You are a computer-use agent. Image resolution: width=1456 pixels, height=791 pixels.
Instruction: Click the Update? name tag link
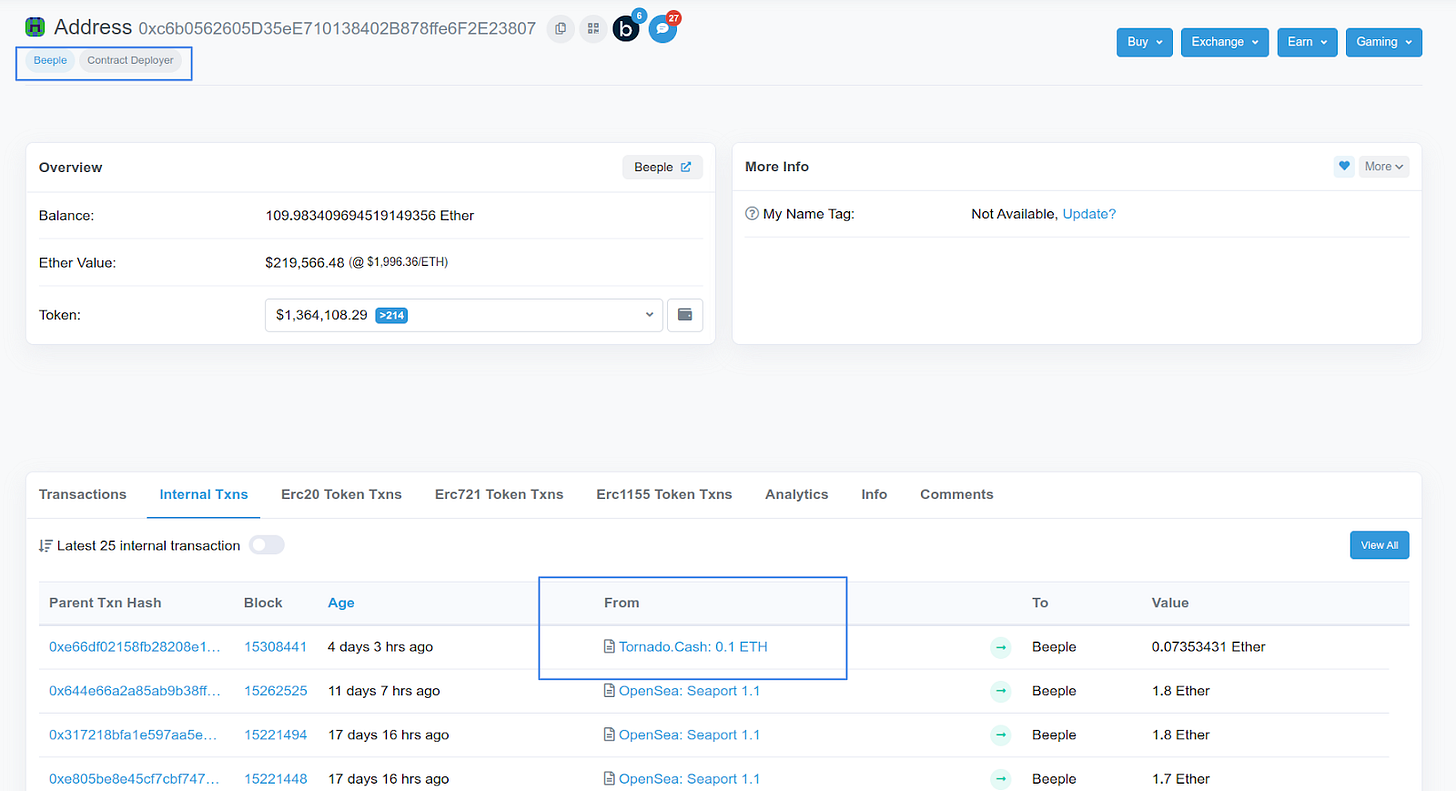[x=1089, y=214]
